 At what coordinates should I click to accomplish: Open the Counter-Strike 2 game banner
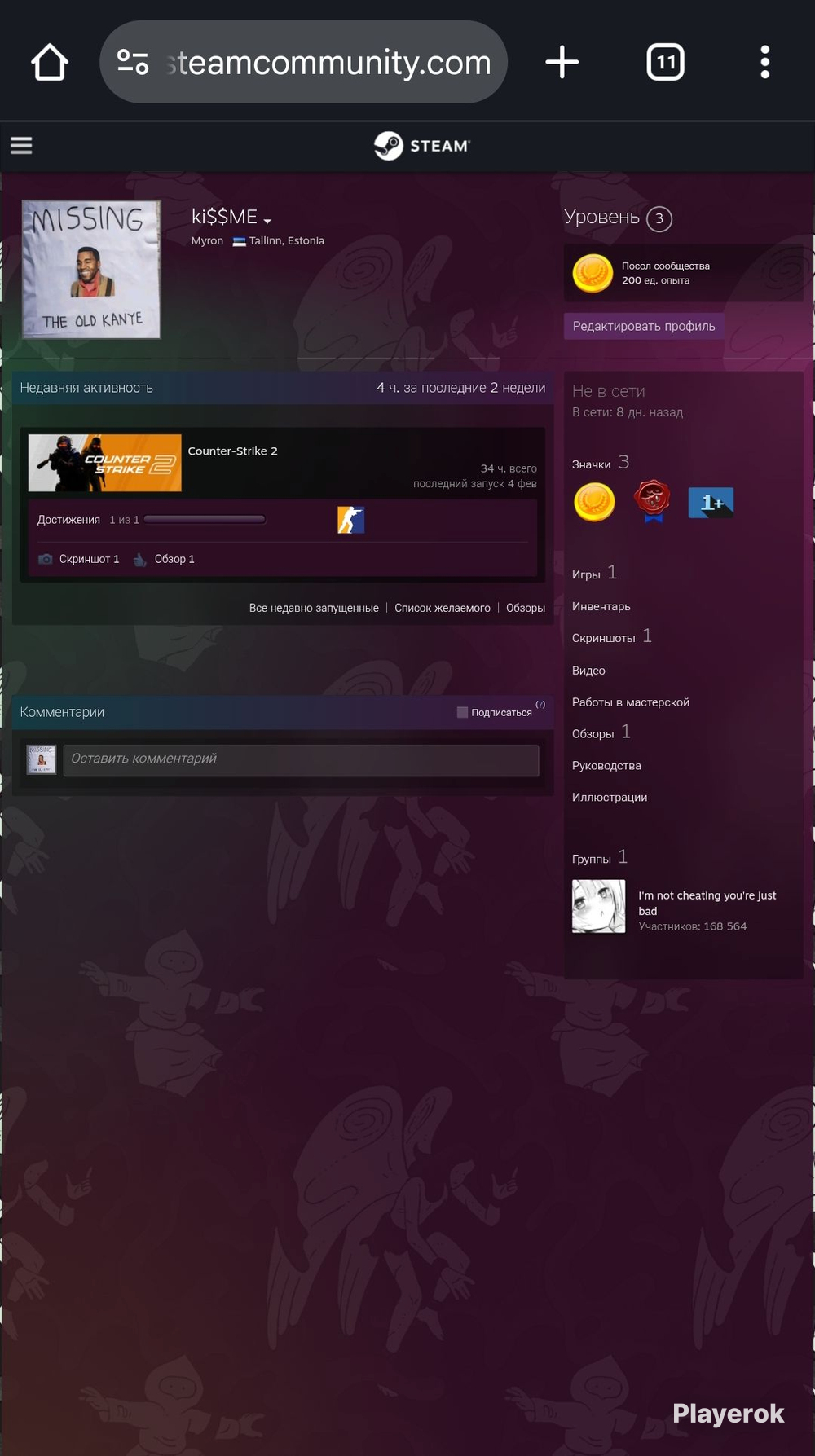pos(105,463)
